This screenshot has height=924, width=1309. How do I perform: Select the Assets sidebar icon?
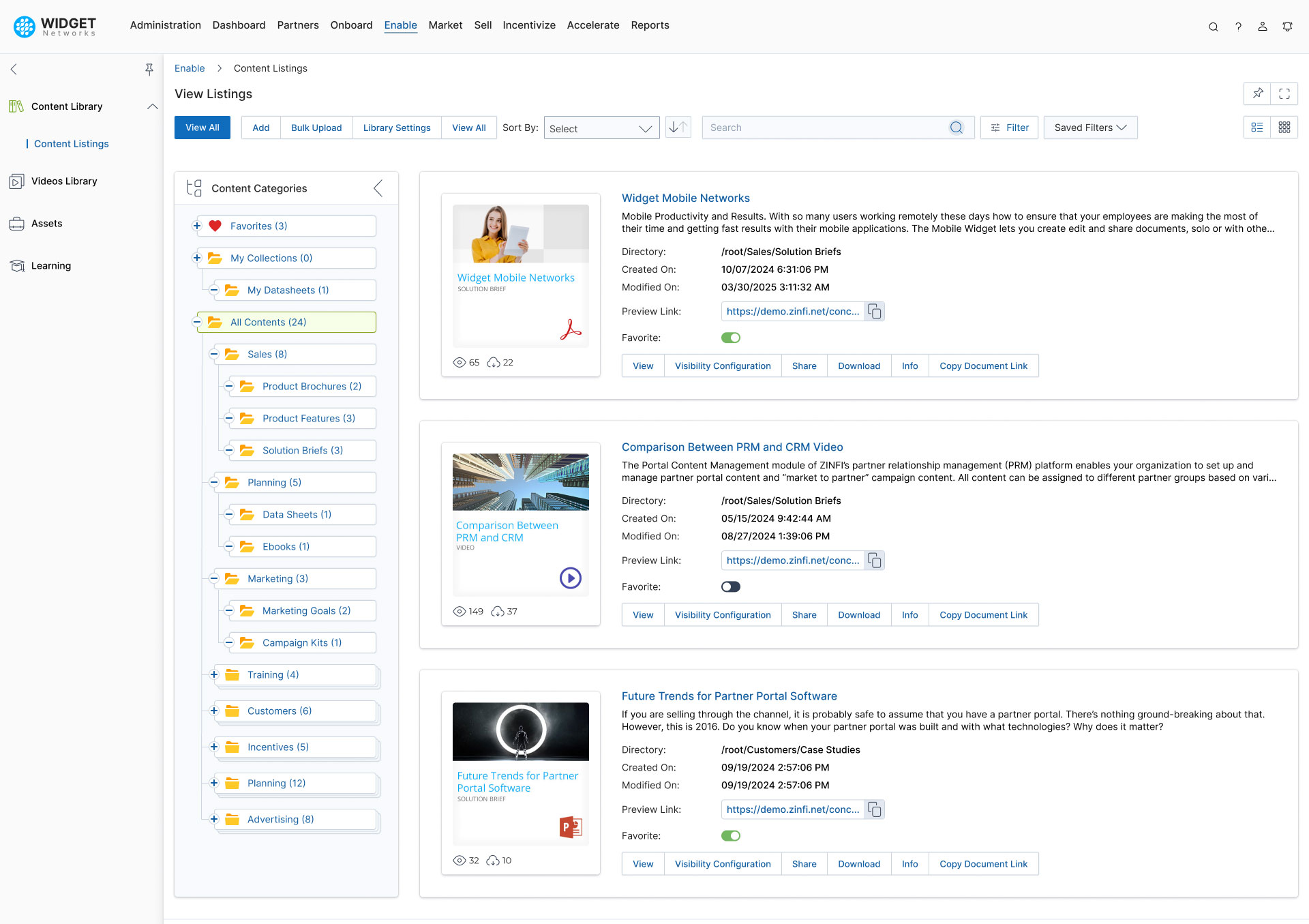click(46, 223)
